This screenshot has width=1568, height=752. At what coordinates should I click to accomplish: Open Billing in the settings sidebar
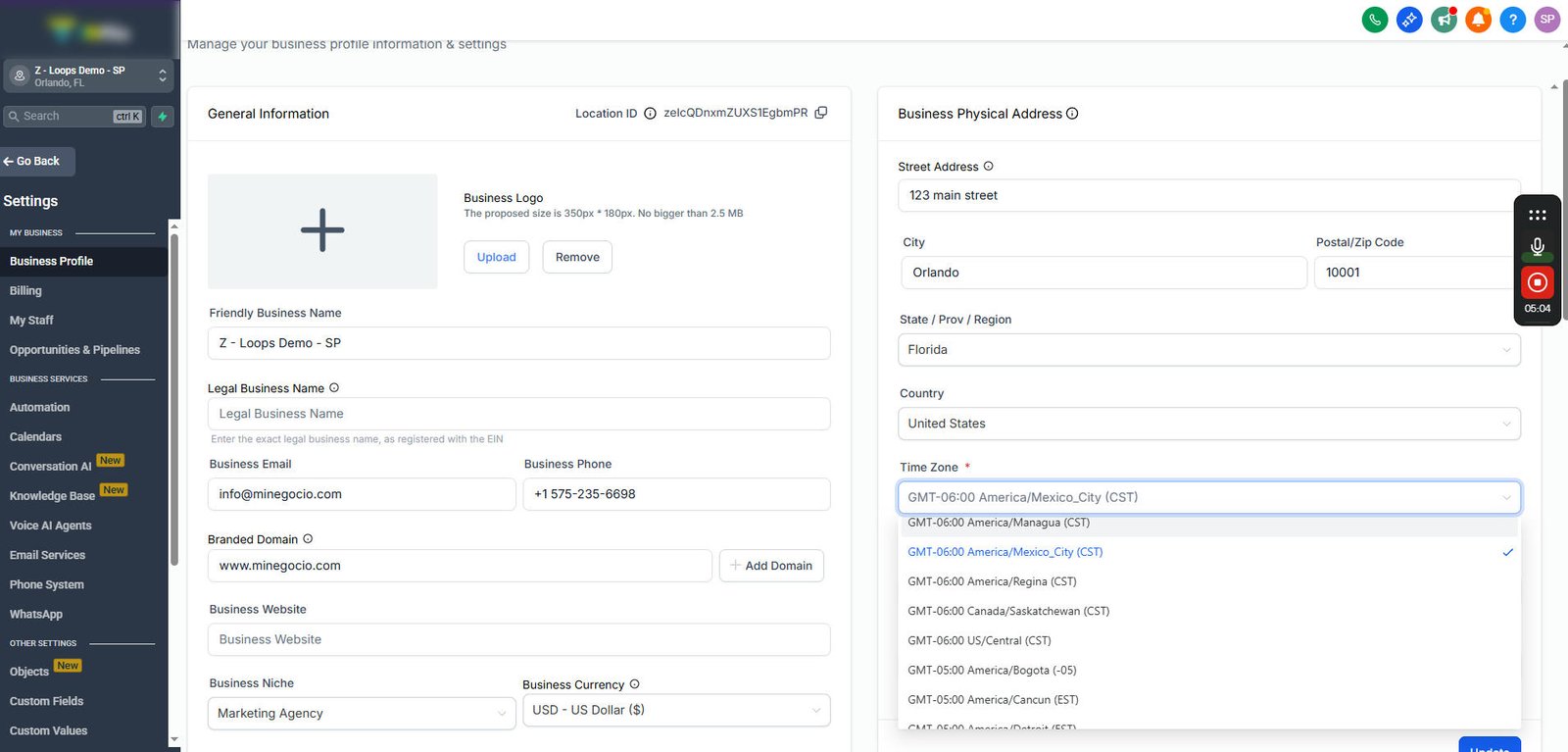[25, 291]
